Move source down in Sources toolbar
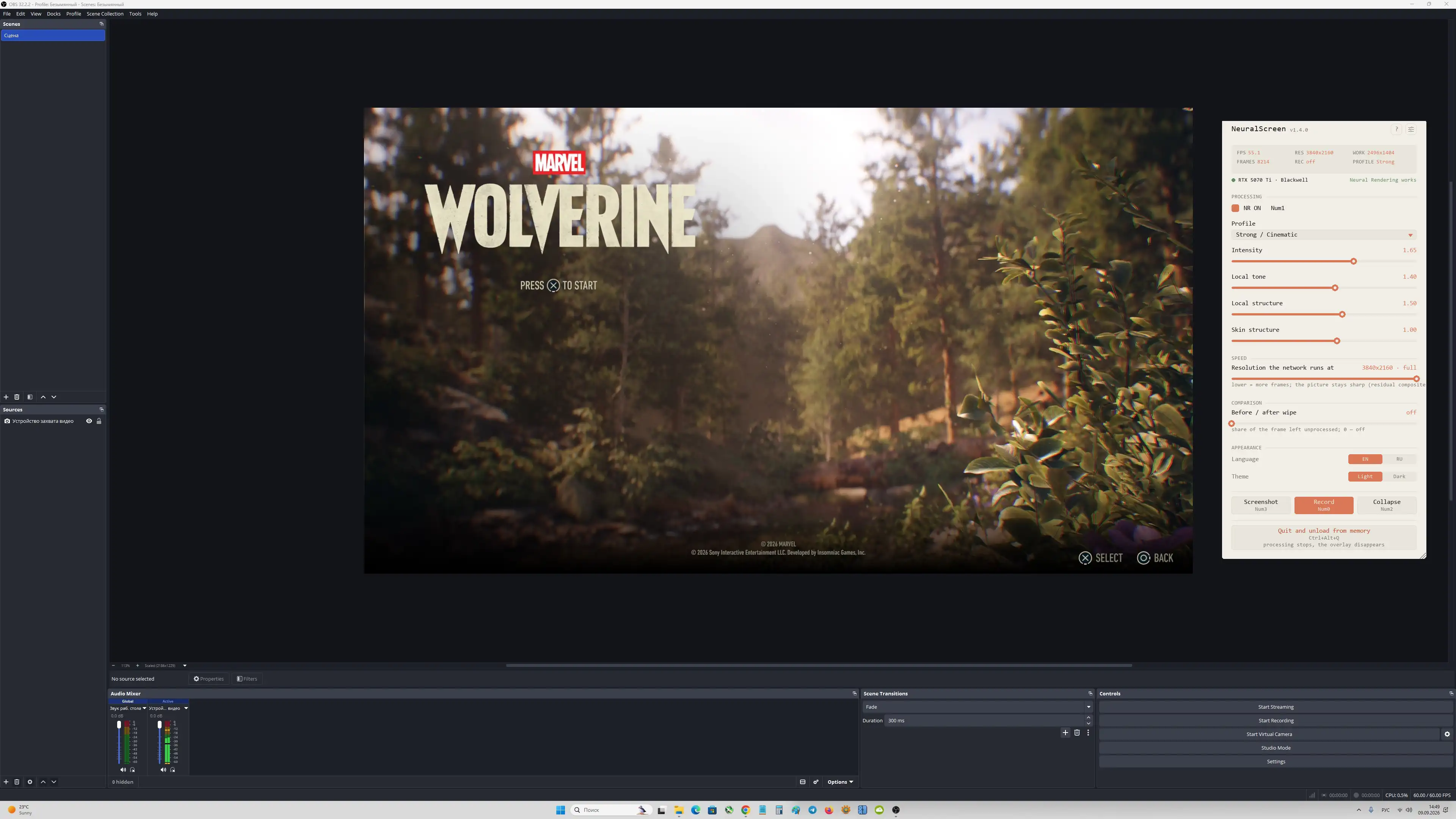Screen dimensions: 1456x819 pos(54,782)
